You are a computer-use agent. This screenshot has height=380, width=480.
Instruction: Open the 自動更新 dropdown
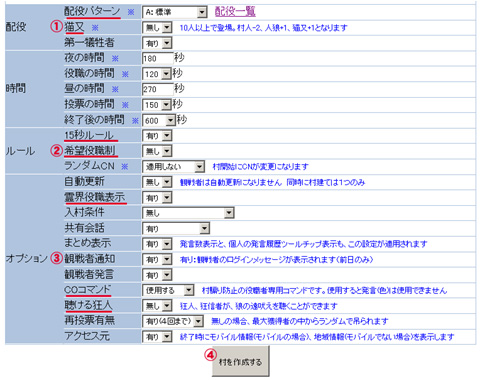[x=157, y=182]
